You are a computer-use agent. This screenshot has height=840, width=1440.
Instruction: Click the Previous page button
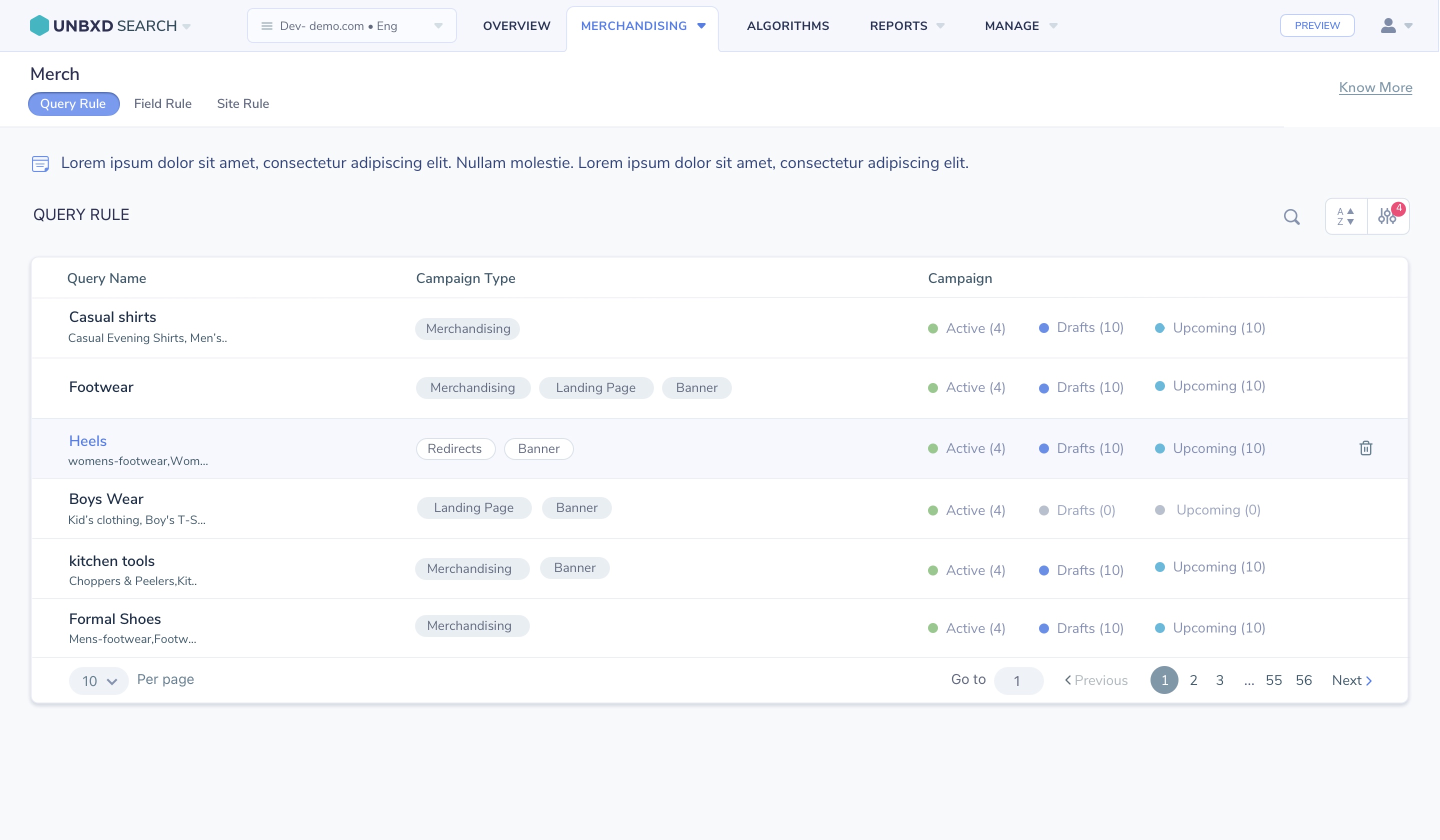pos(1096,680)
